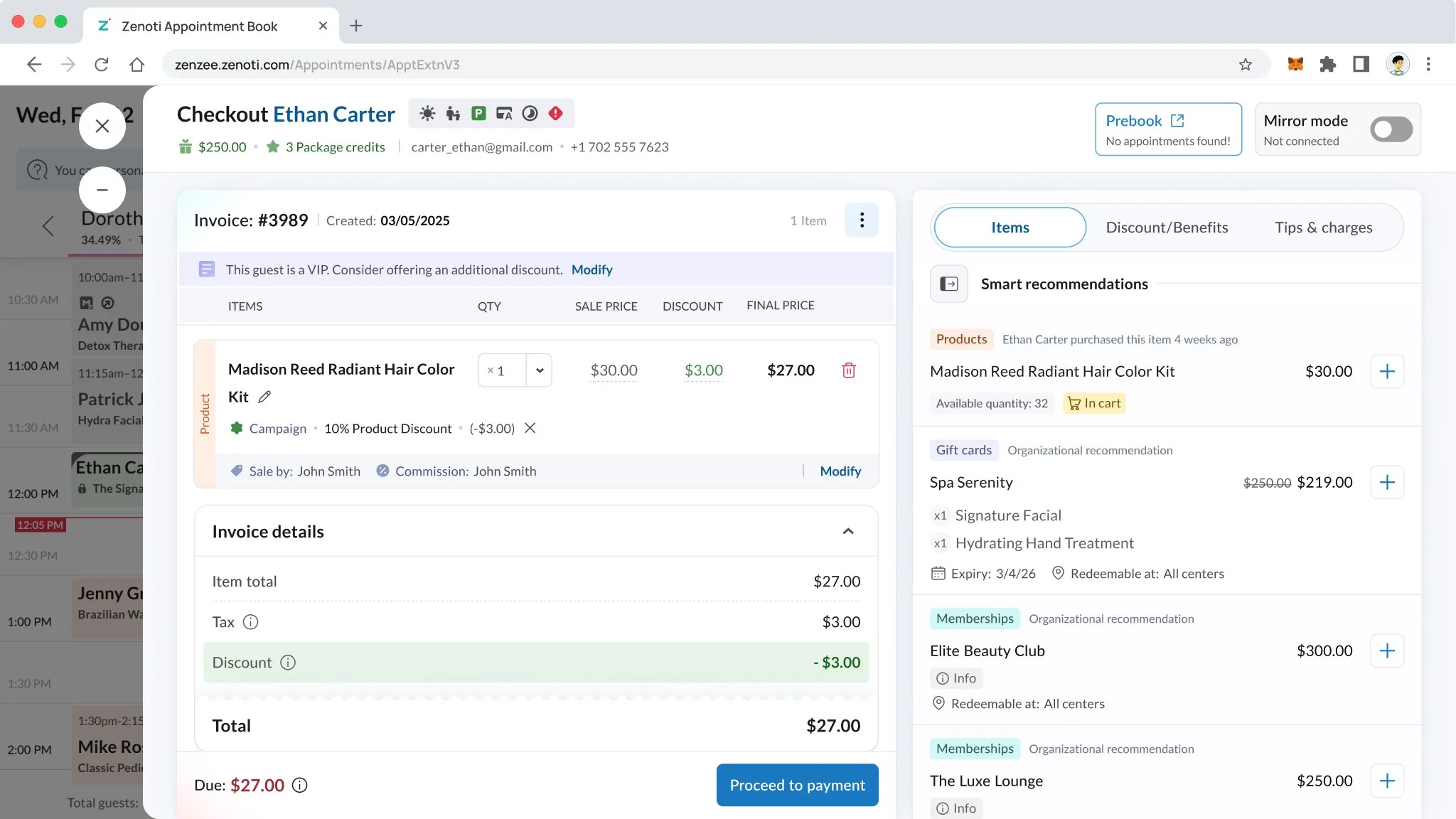Click Proceed to payment

[x=797, y=785]
